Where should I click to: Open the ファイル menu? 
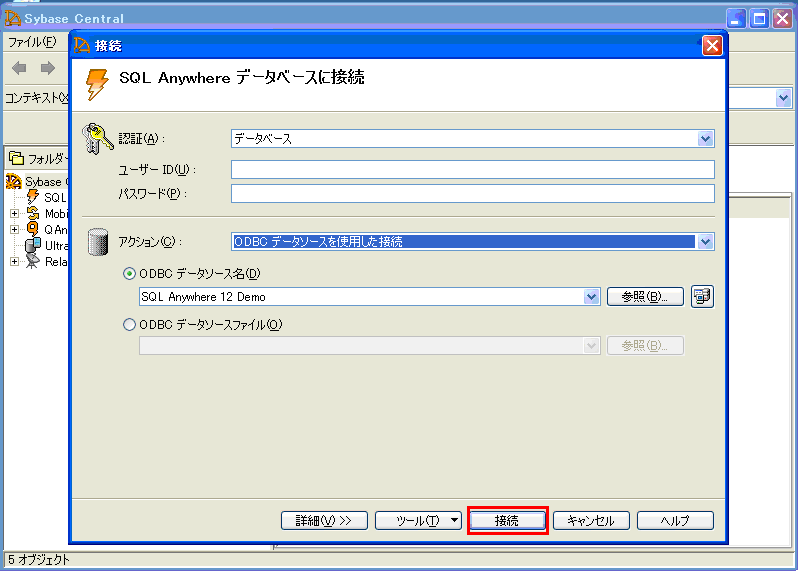[32, 42]
